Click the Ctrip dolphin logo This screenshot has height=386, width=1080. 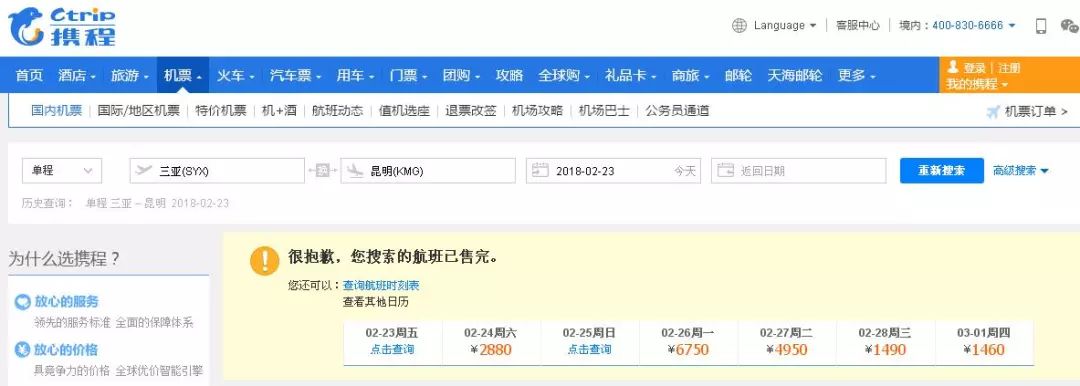click(61, 26)
